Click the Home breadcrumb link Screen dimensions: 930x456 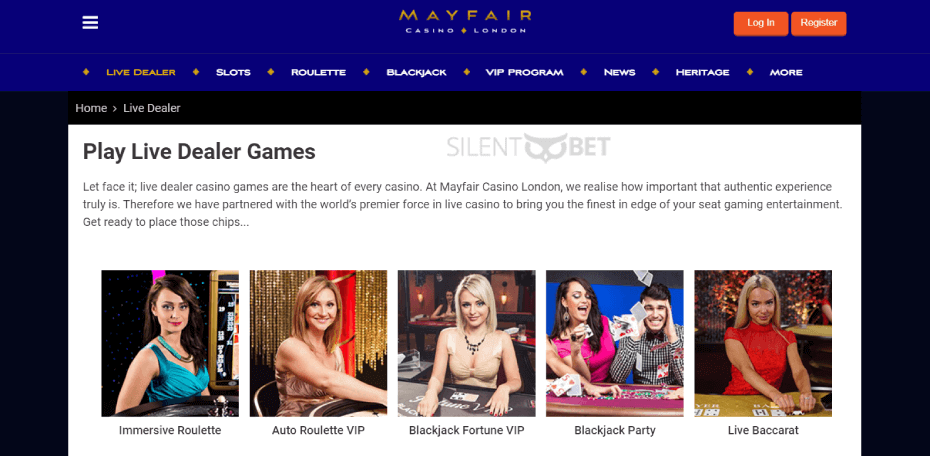(x=91, y=108)
